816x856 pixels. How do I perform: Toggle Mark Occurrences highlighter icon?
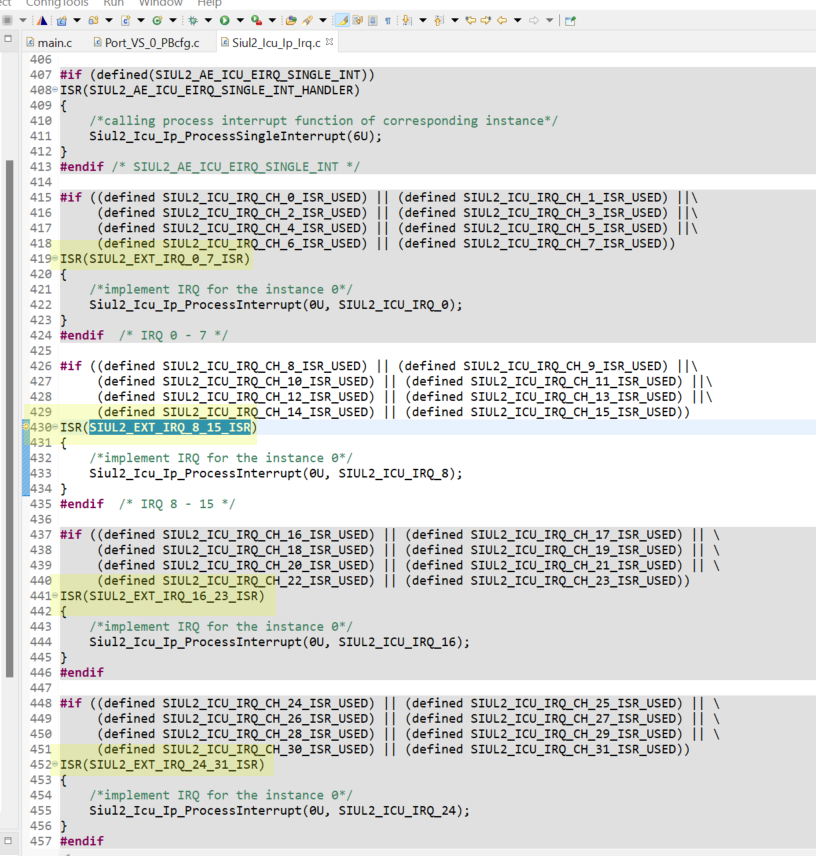[x=342, y=21]
